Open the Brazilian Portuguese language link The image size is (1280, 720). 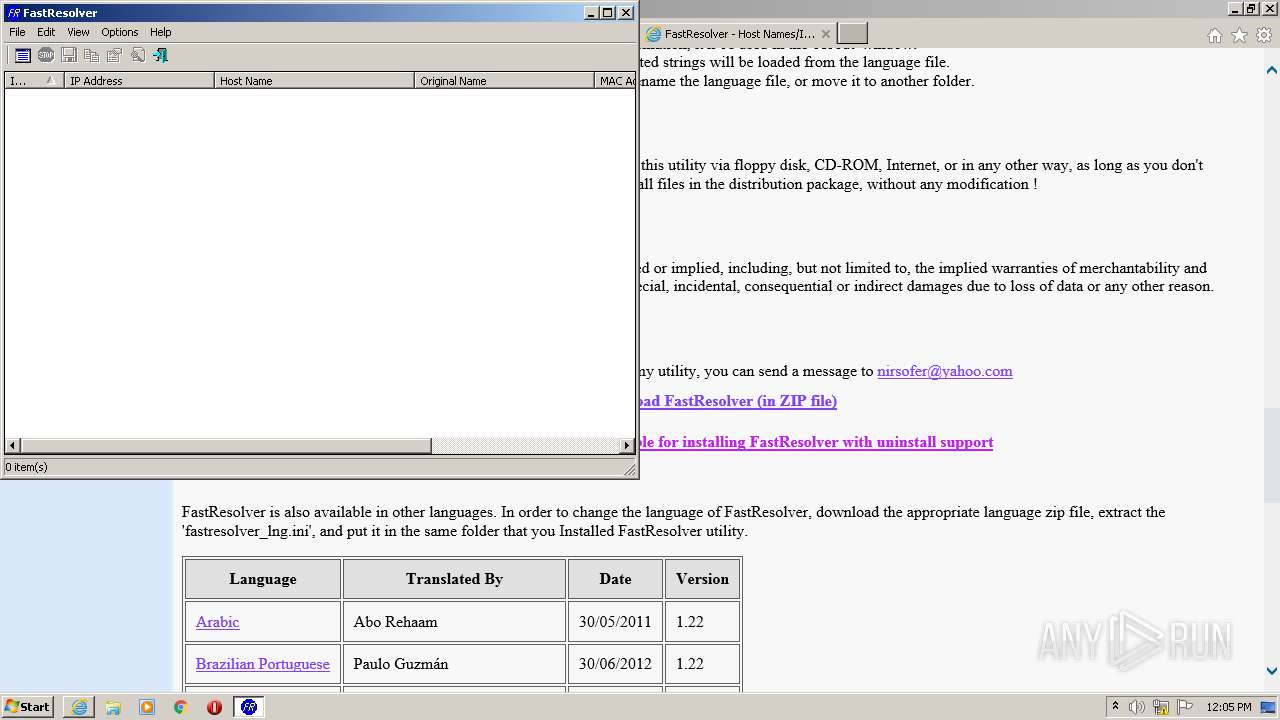(262, 664)
